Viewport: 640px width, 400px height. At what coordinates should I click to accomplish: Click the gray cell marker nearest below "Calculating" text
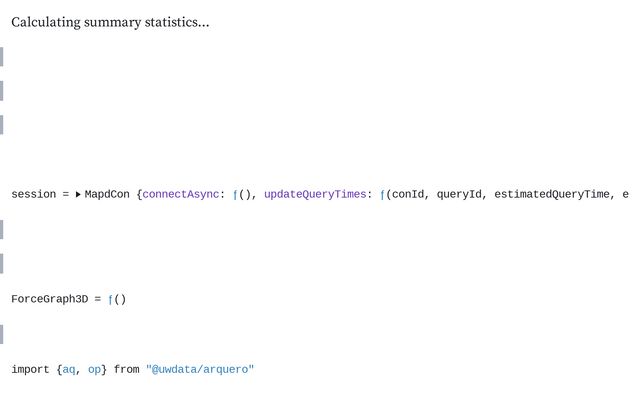point(2,56)
